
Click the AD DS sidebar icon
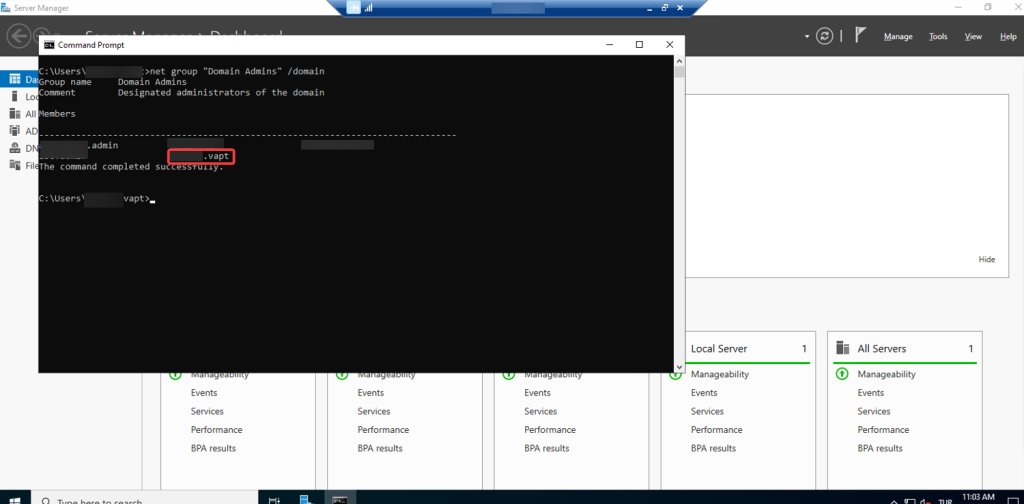[15, 131]
